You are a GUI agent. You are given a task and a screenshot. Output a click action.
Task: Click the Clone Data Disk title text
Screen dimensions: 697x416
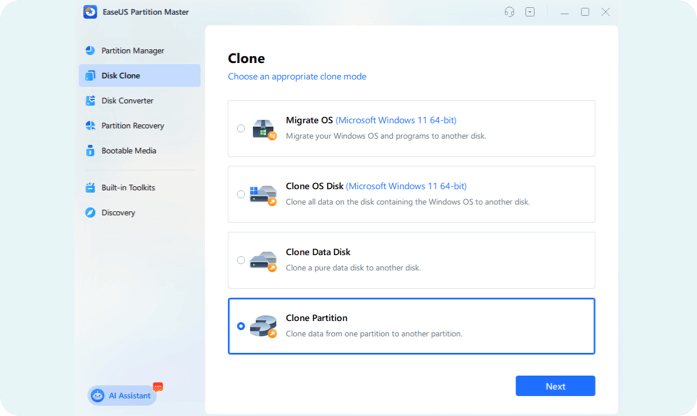coord(318,252)
